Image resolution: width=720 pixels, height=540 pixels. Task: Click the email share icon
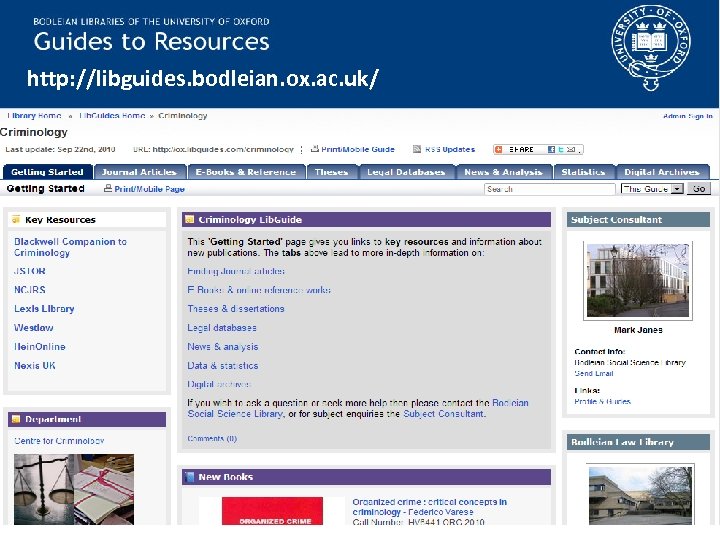(x=570, y=149)
